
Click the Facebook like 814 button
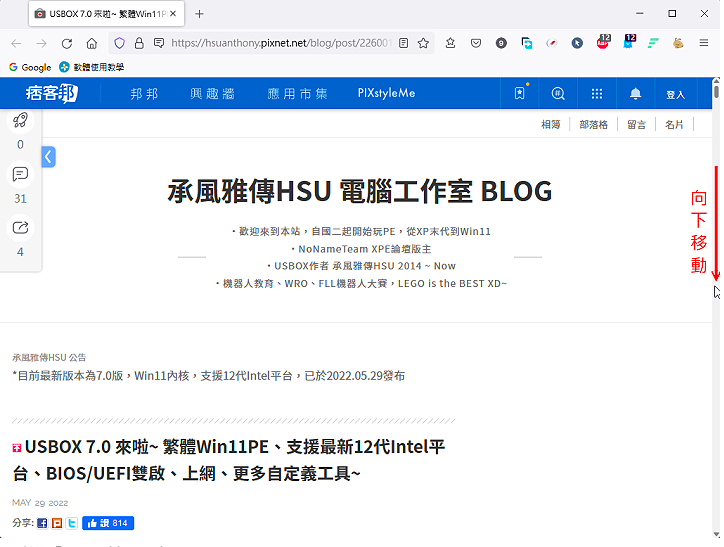click(x=108, y=523)
